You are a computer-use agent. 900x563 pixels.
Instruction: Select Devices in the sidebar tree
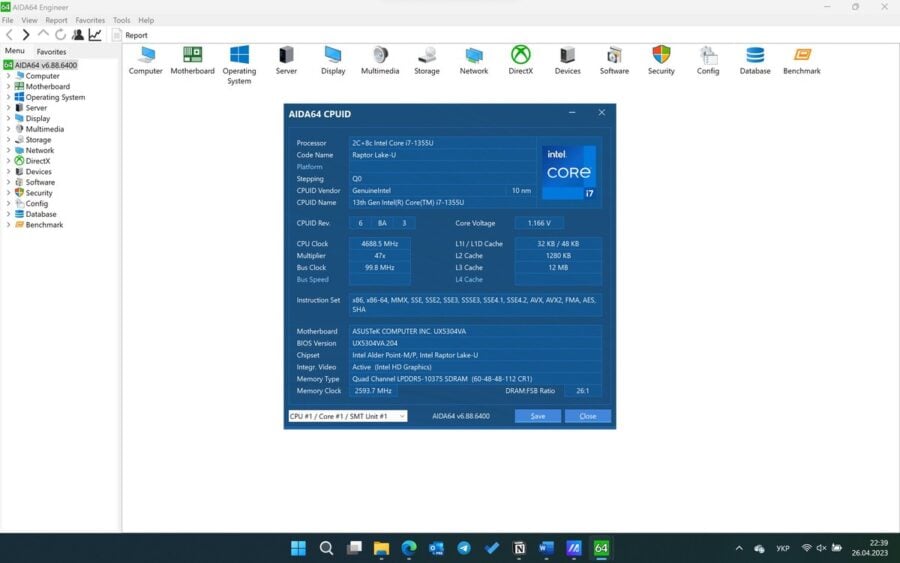tap(38, 172)
